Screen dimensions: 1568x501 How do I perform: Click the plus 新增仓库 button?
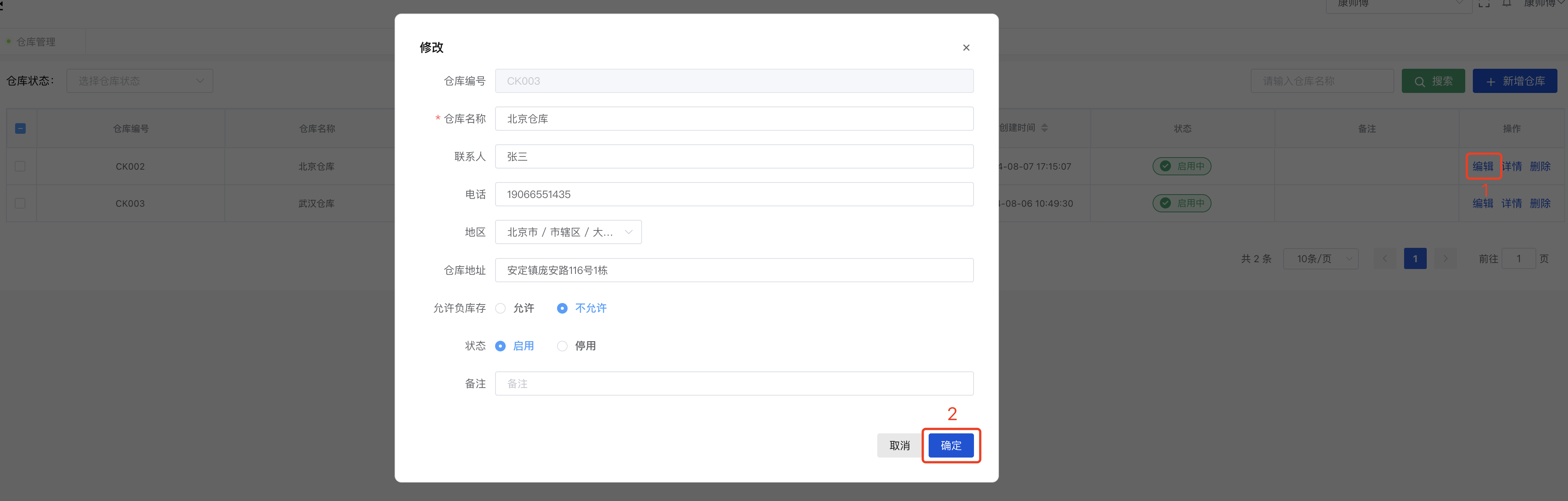1514,81
